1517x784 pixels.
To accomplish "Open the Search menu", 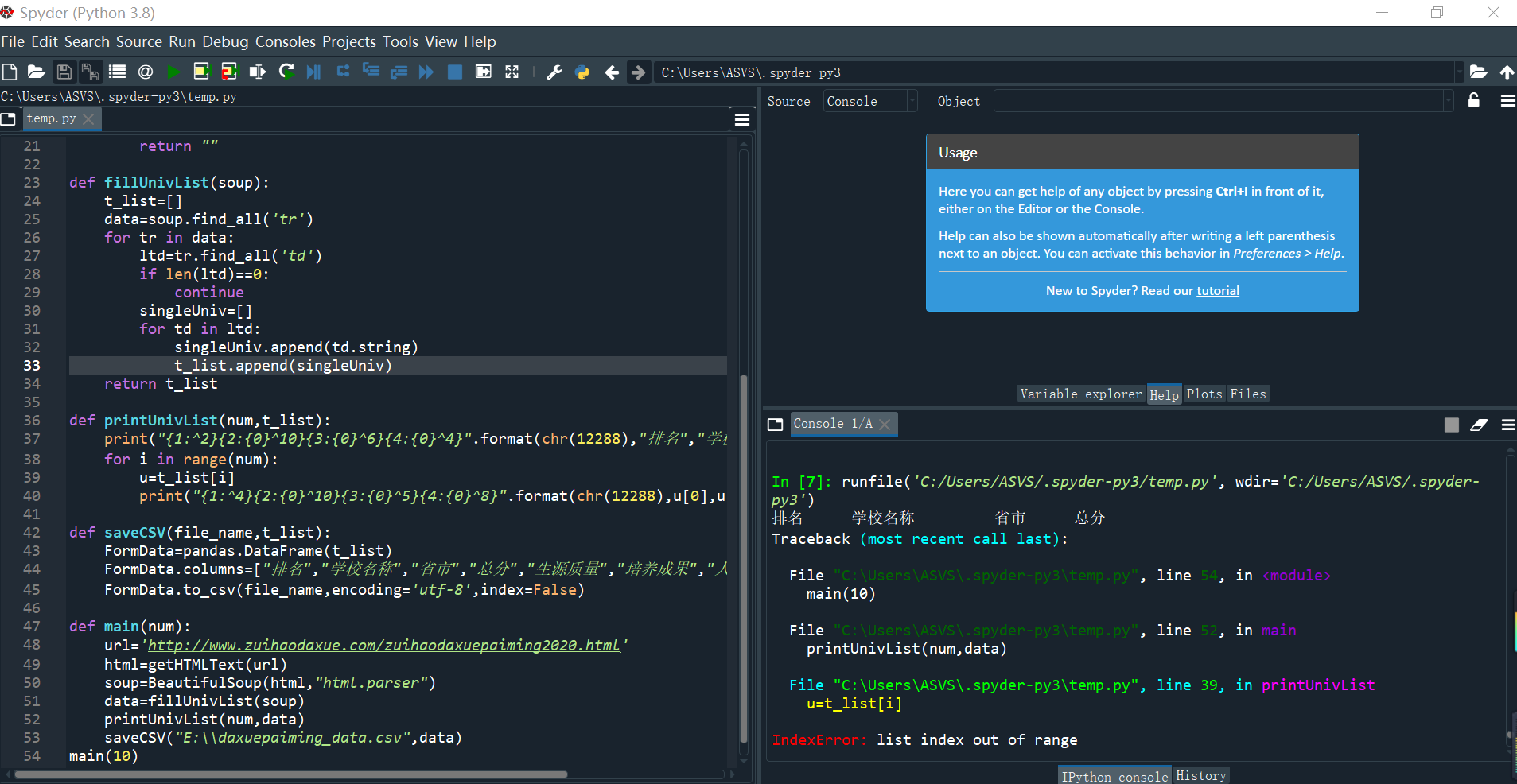I will (x=87, y=41).
